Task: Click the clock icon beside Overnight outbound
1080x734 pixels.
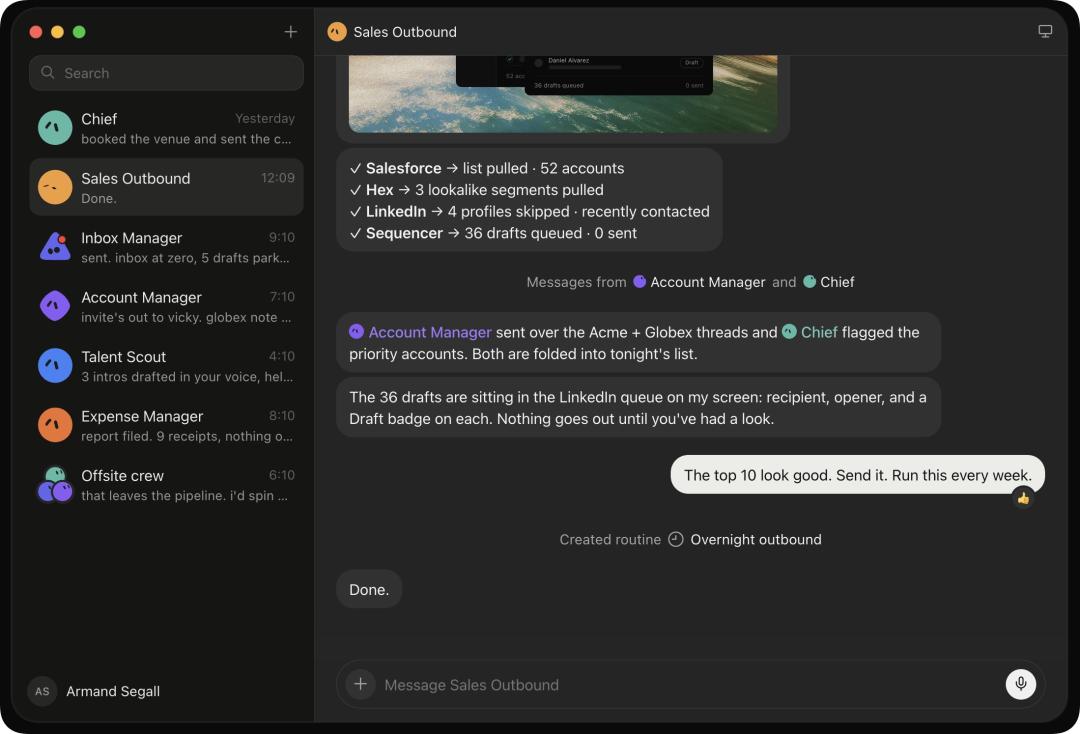Action: point(676,539)
